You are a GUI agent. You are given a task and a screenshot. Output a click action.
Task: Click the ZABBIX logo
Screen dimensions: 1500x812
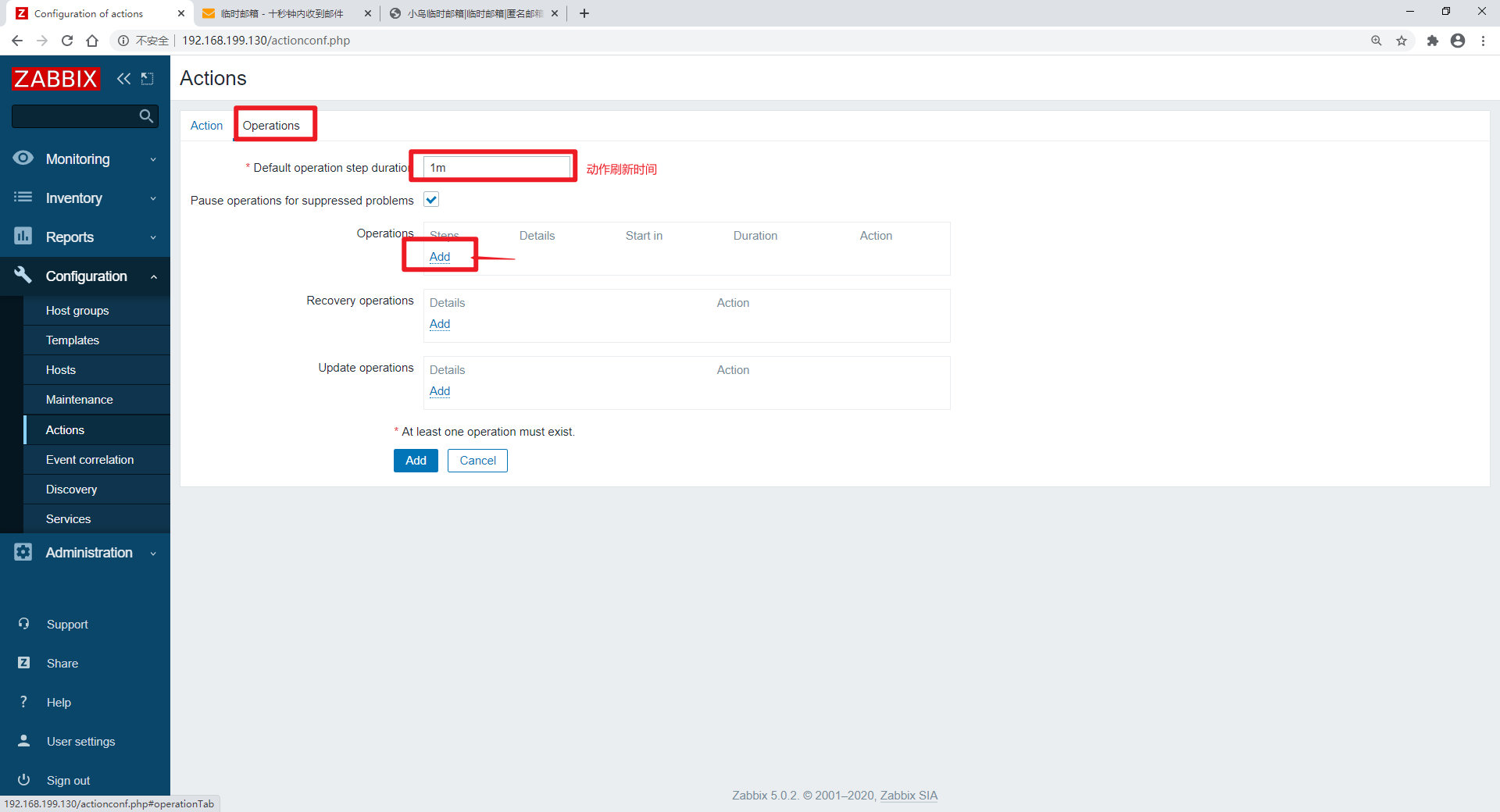tap(55, 78)
